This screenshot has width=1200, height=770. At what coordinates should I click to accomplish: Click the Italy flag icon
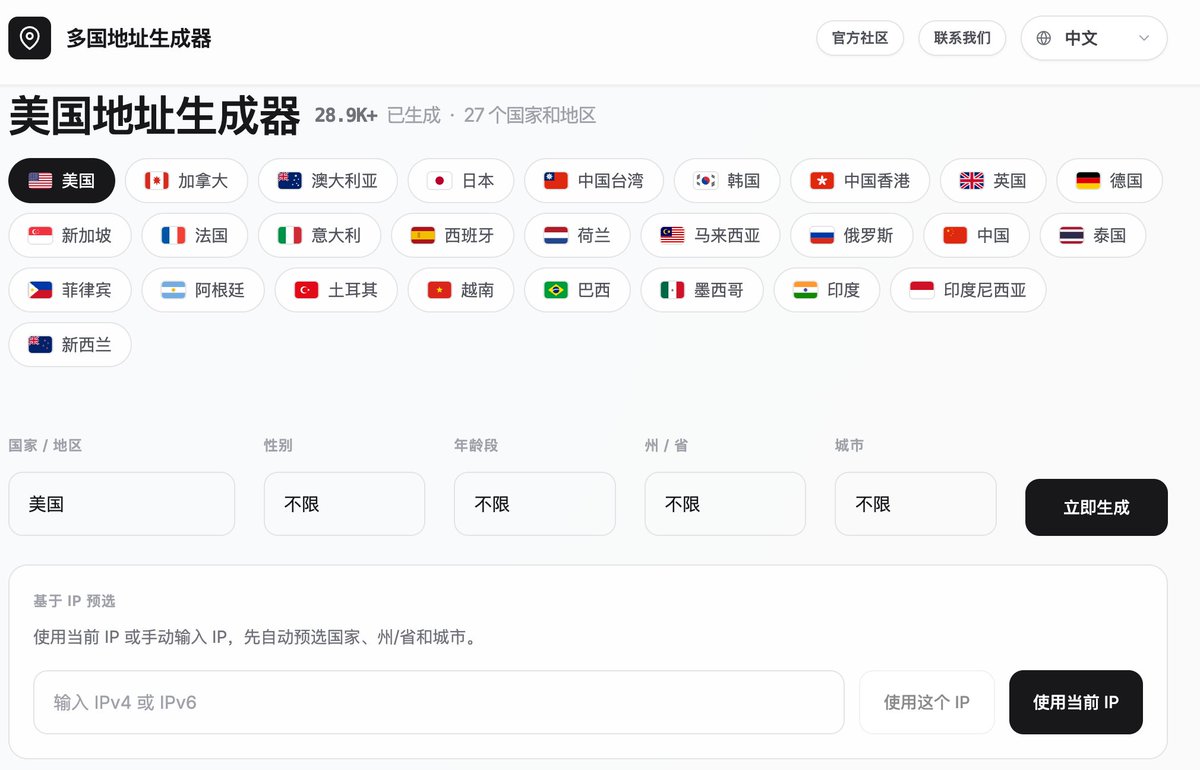[x=290, y=236]
